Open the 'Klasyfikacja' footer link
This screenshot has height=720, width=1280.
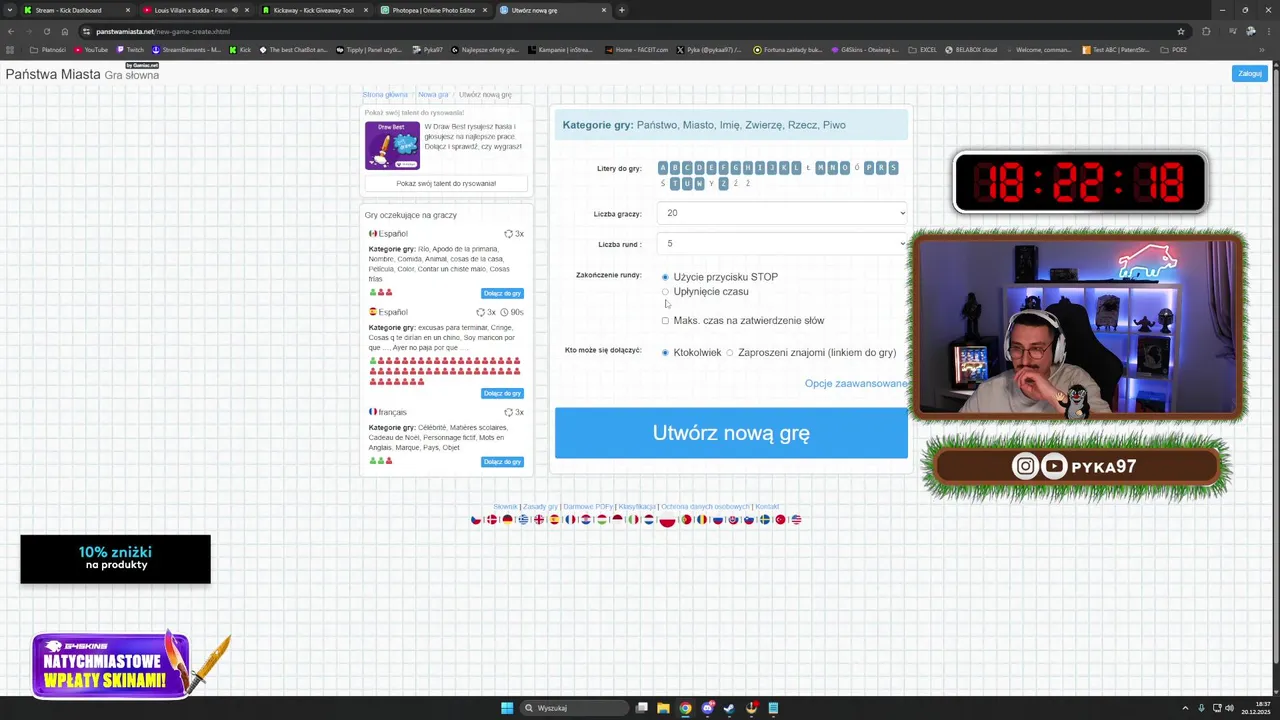[x=637, y=507]
